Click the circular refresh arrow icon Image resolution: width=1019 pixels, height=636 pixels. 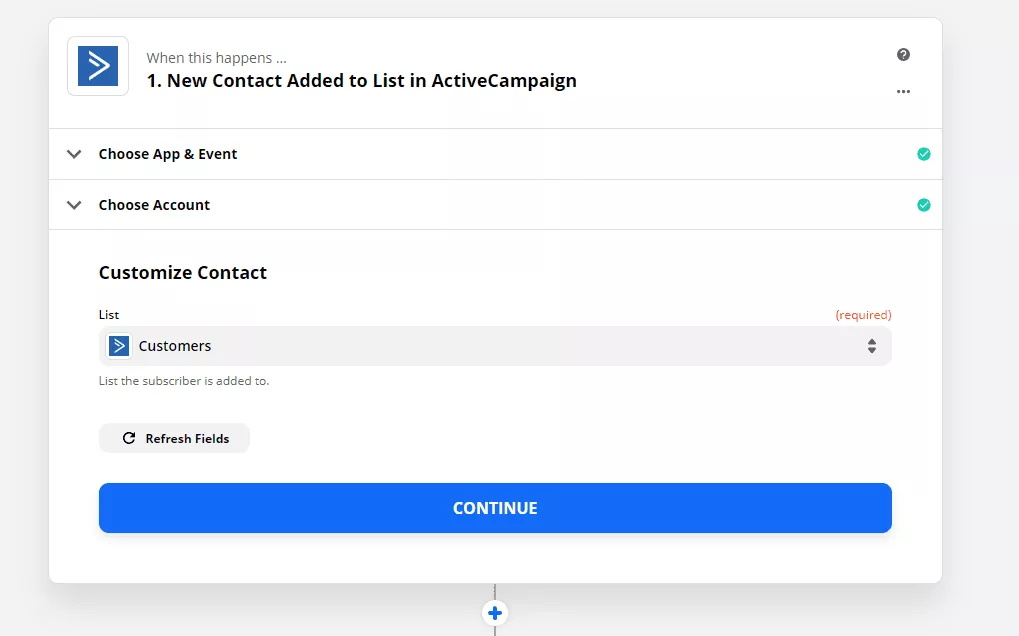[129, 438]
